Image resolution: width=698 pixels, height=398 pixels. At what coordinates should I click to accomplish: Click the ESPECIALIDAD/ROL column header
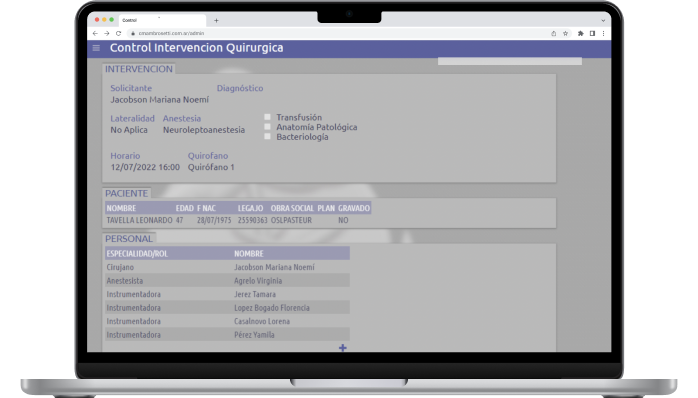(x=137, y=254)
